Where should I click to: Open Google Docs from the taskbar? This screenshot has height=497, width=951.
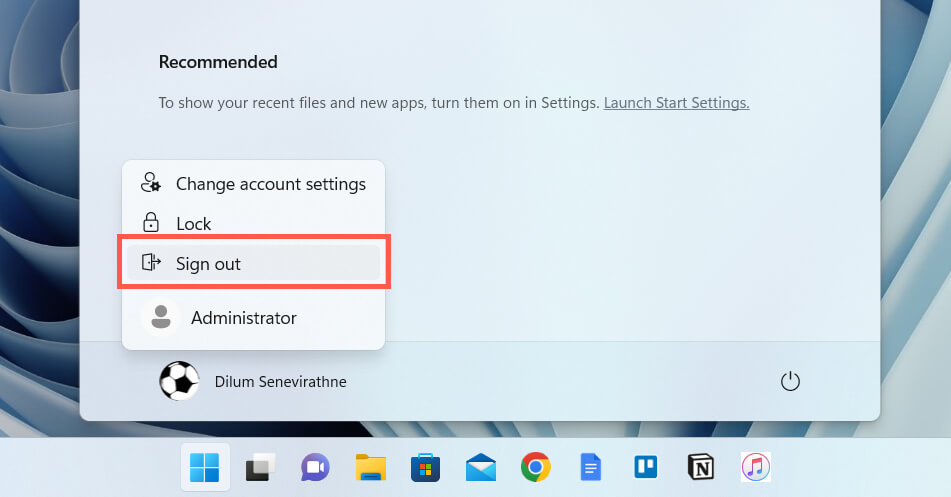591,467
